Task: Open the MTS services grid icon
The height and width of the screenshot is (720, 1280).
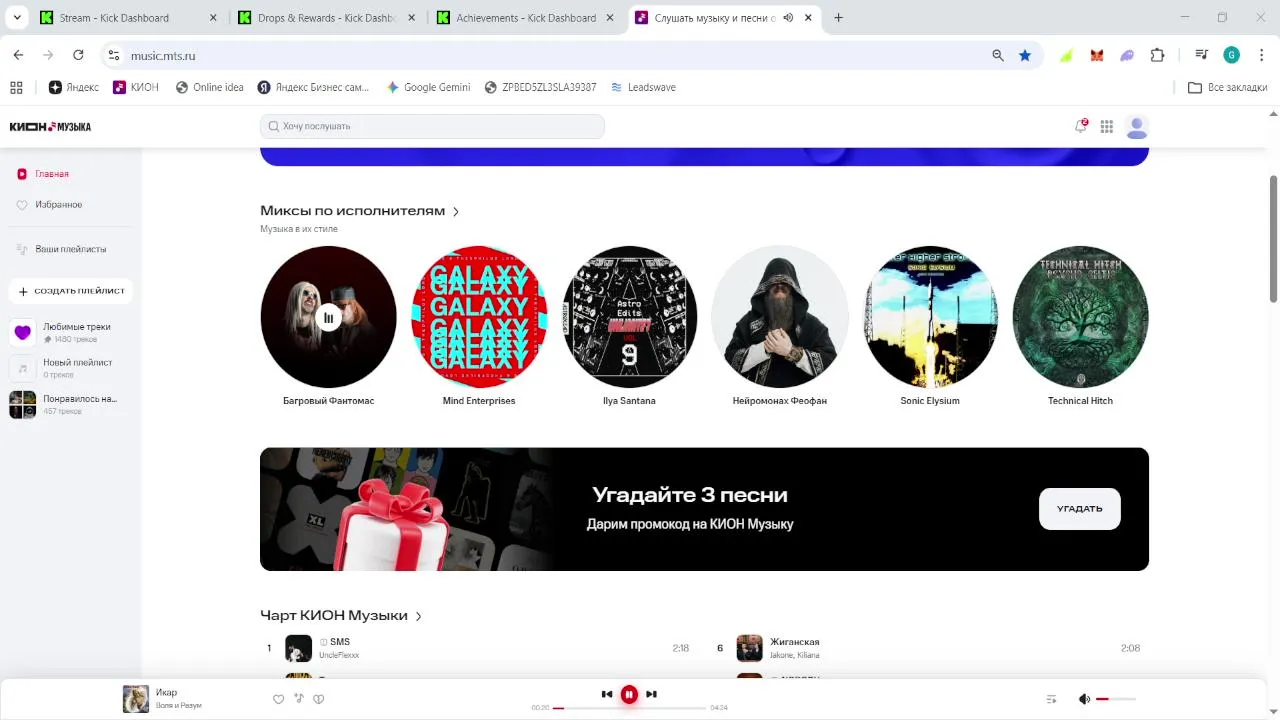Action: [x=1107, y=126]
